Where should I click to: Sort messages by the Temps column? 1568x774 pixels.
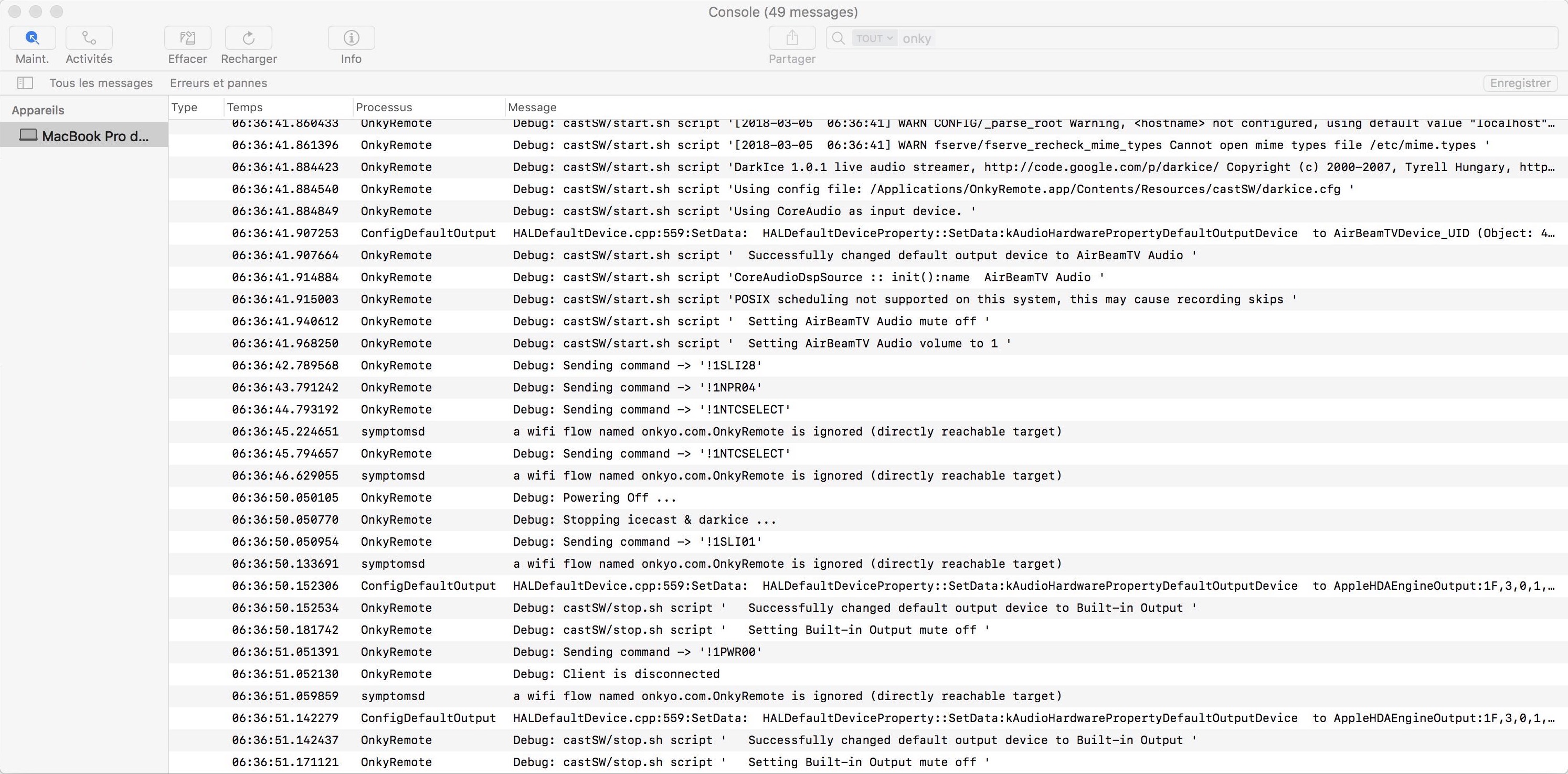point(245,107)
